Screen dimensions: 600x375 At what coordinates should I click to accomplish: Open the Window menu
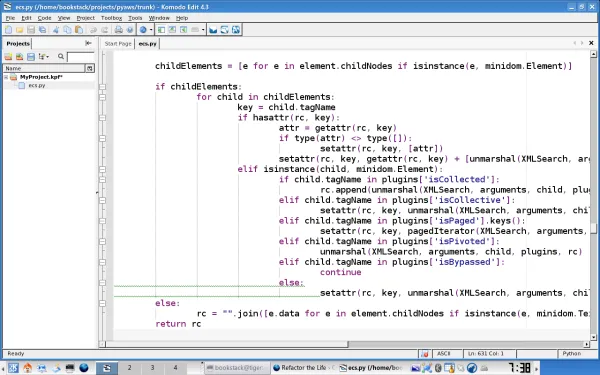click(159, 18)
